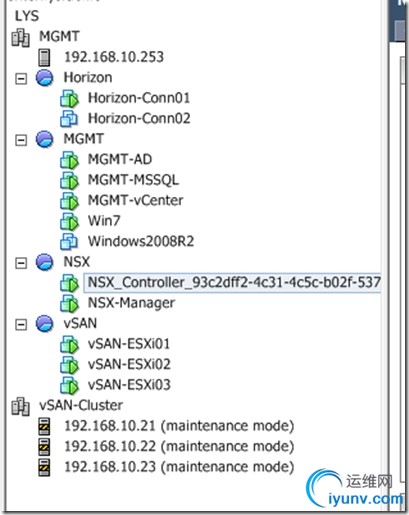Select NSX-Manager virtual machine
The image size is (409, 515).
(x=131, y=303)
